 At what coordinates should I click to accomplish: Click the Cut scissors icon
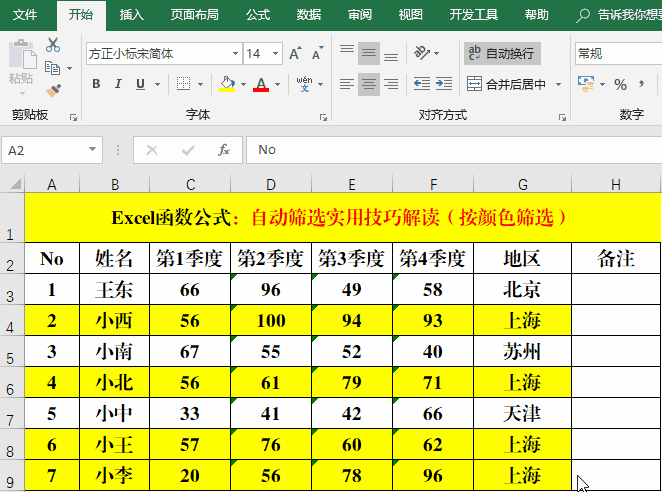tap(53, 45)
